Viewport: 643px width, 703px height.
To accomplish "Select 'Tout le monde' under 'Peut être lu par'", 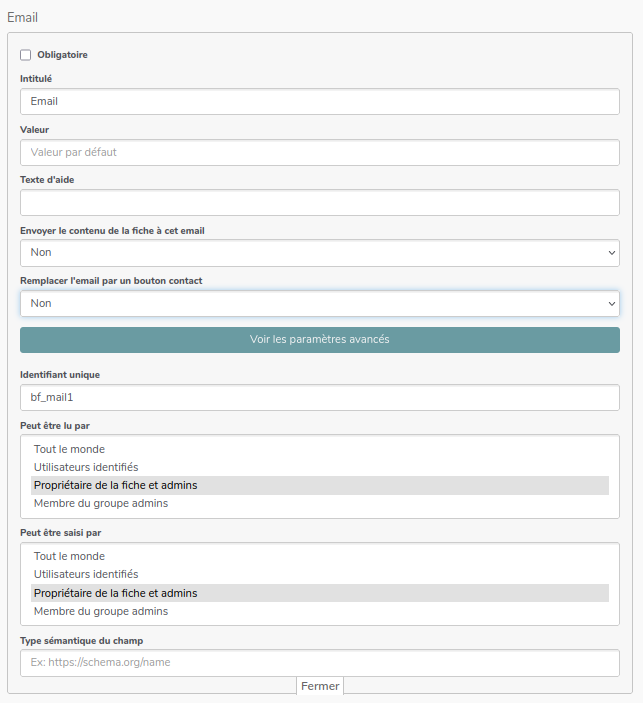I will pyautogui.click(x=69, y=449).
